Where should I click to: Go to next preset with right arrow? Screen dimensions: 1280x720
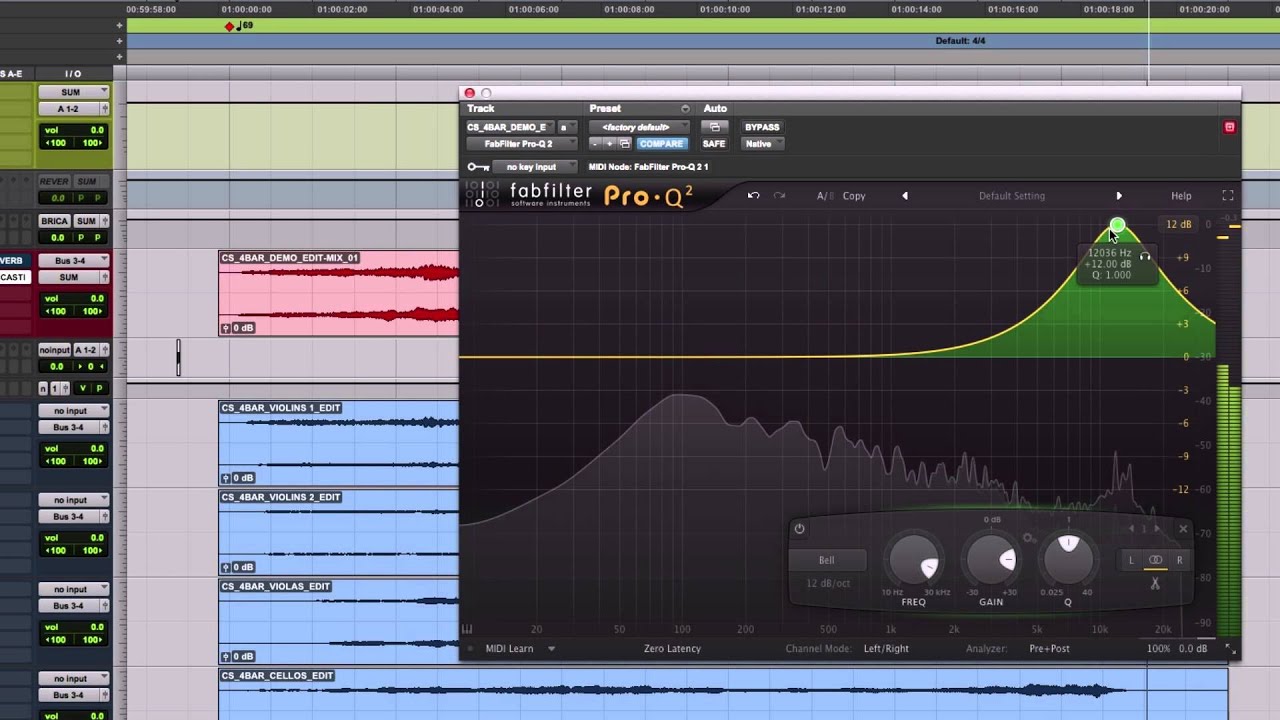click(1119, 196)
